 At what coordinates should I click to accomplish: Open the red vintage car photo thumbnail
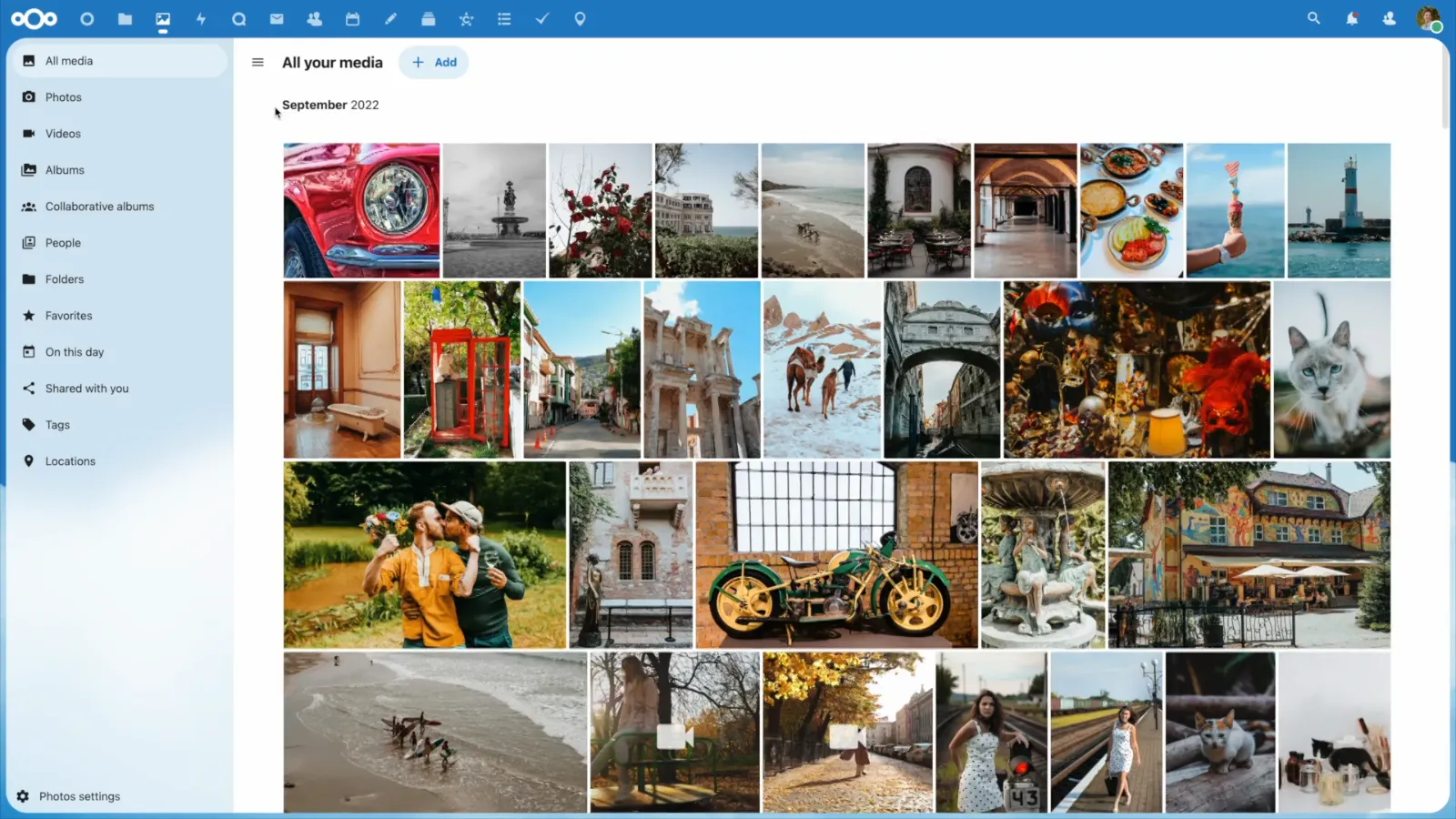[x=361, y=209]
